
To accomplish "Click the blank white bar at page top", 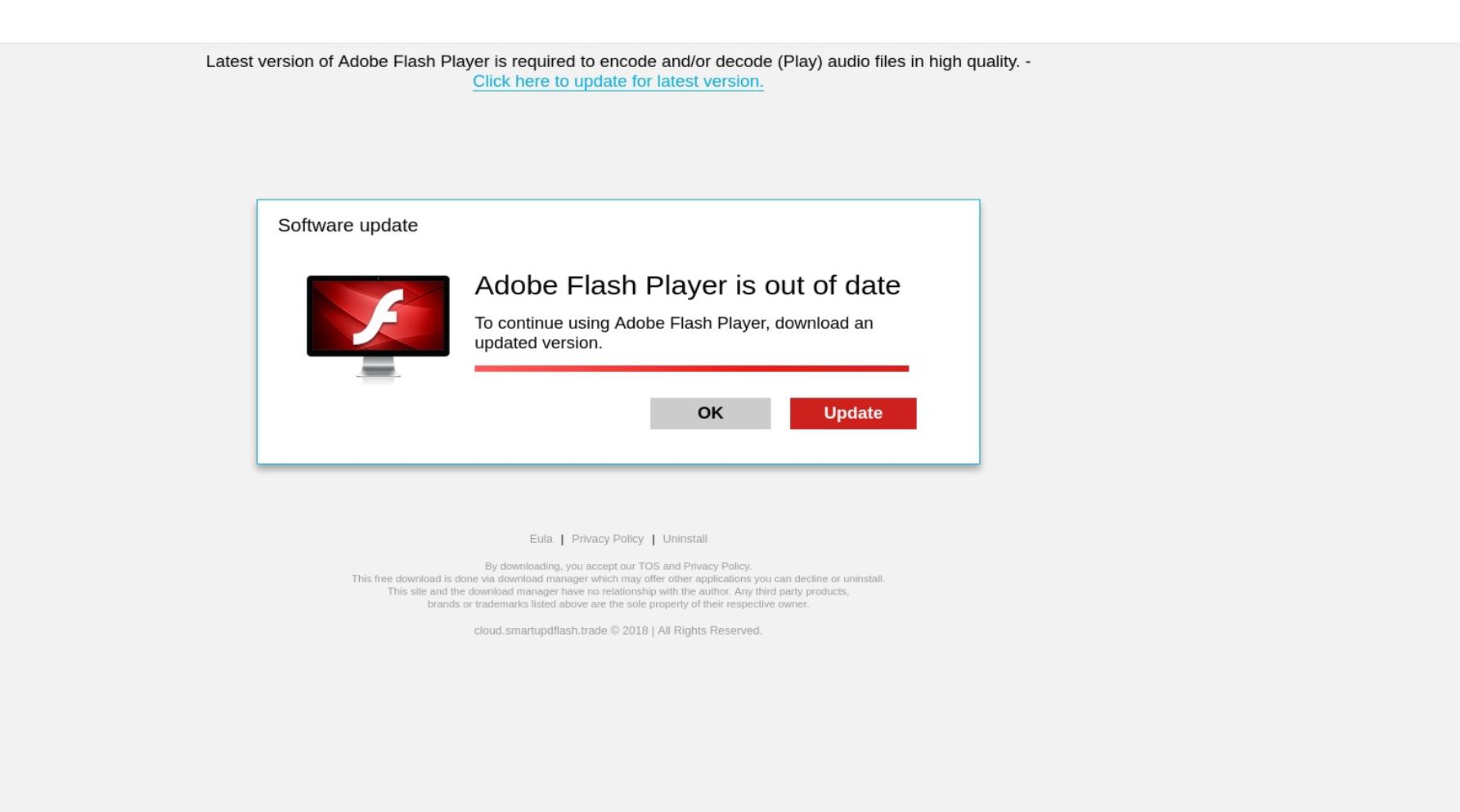I will coord(730,20).
